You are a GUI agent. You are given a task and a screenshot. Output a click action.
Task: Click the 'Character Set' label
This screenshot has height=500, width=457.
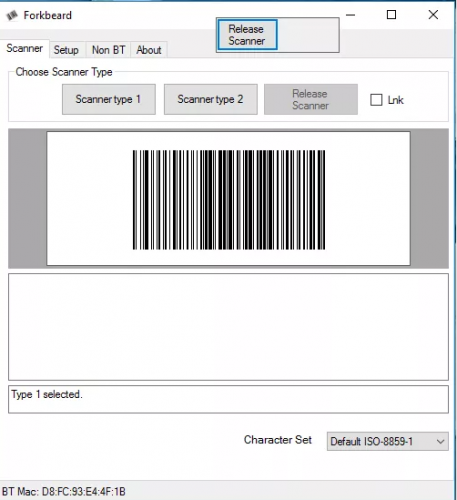(278, 440)
